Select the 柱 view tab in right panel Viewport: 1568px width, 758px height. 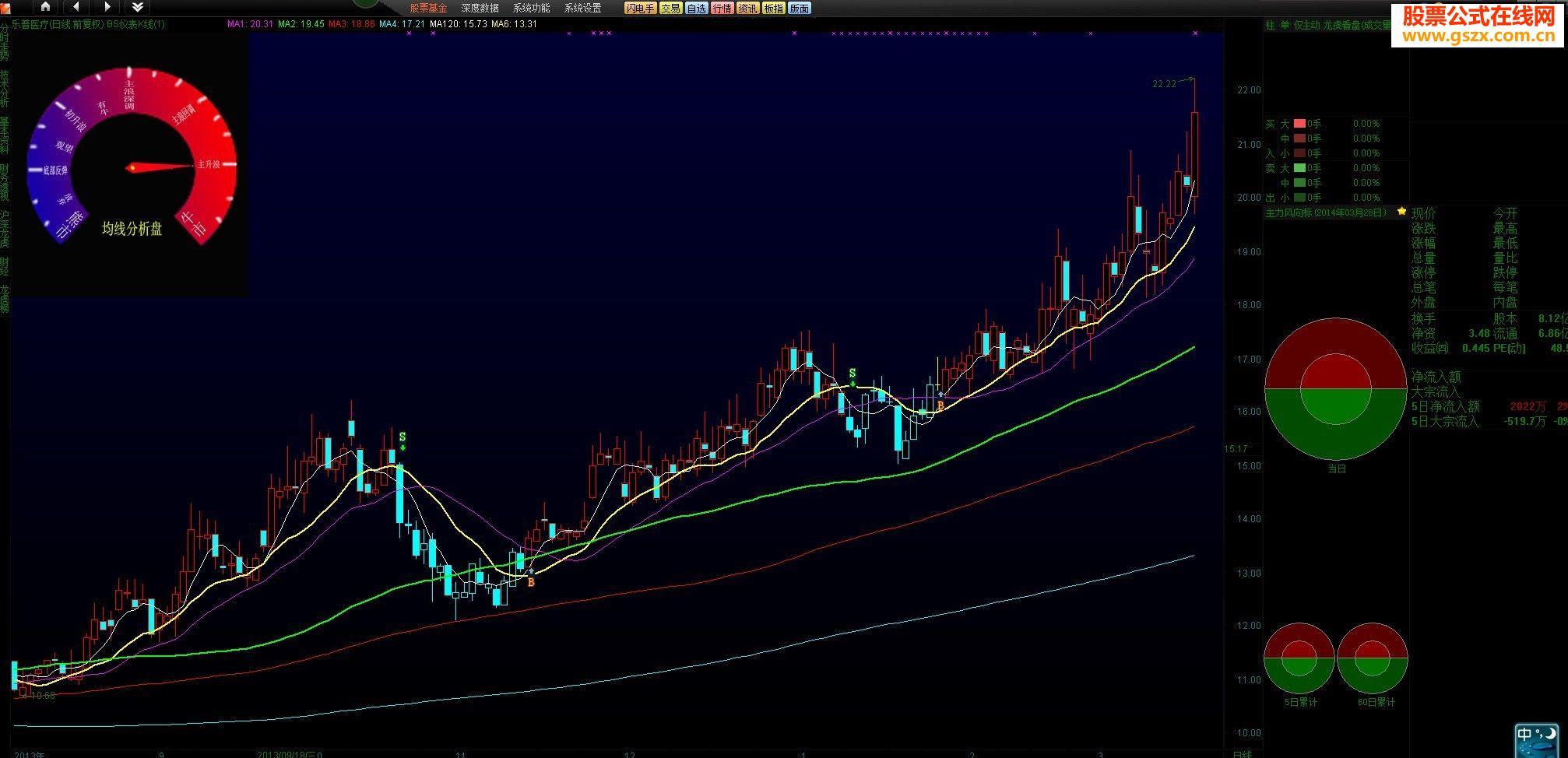[x=1270, y=26]
